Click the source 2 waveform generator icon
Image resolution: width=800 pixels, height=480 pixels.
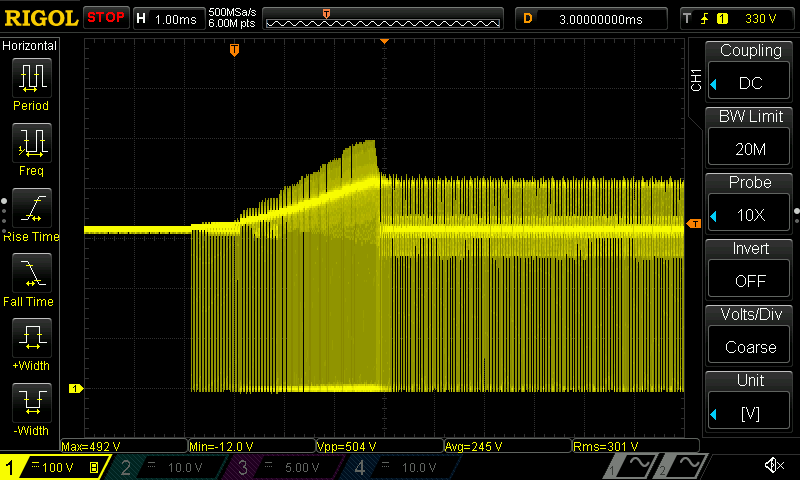(682, 465)
